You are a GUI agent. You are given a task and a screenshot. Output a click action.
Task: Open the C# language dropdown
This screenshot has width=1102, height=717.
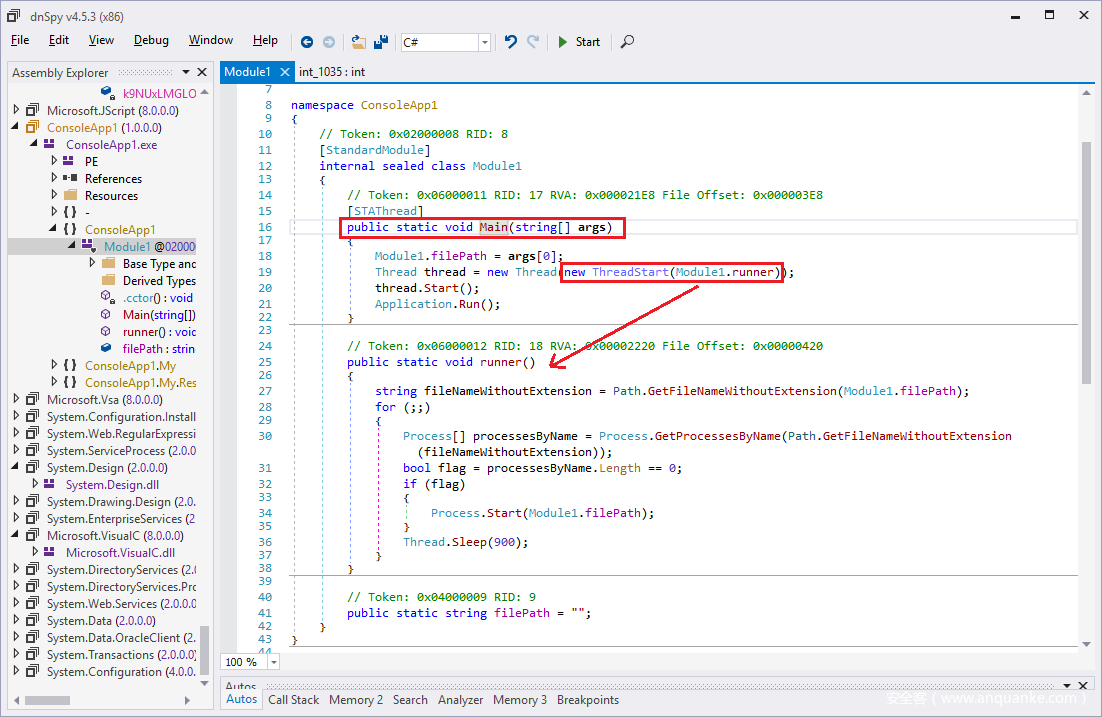coord(485,42)
